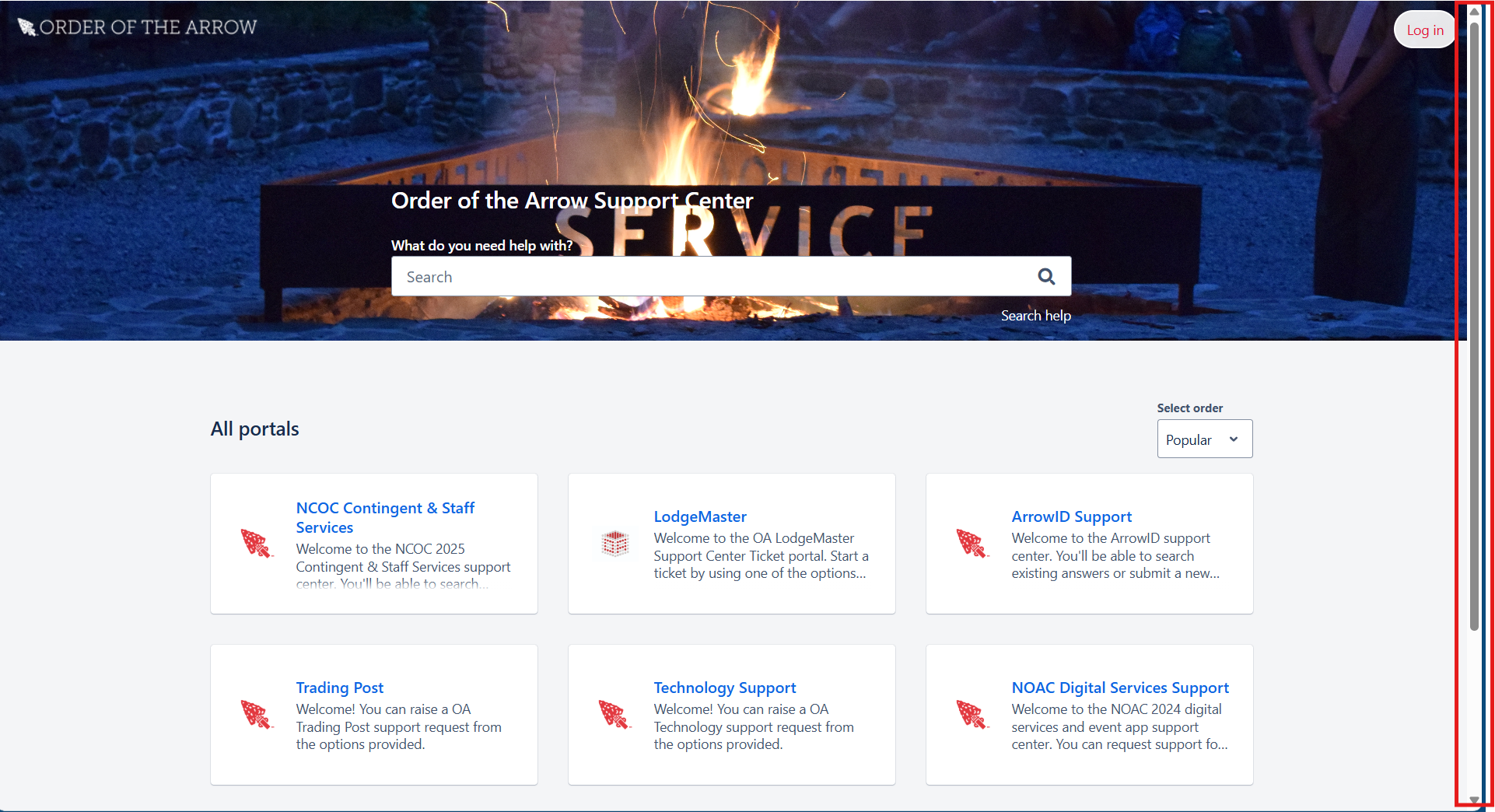Click the ArrowID Support arrowhead icon
Viewport: 1495px width, 812px height.
pyautogui.click(x=972, y=543)
